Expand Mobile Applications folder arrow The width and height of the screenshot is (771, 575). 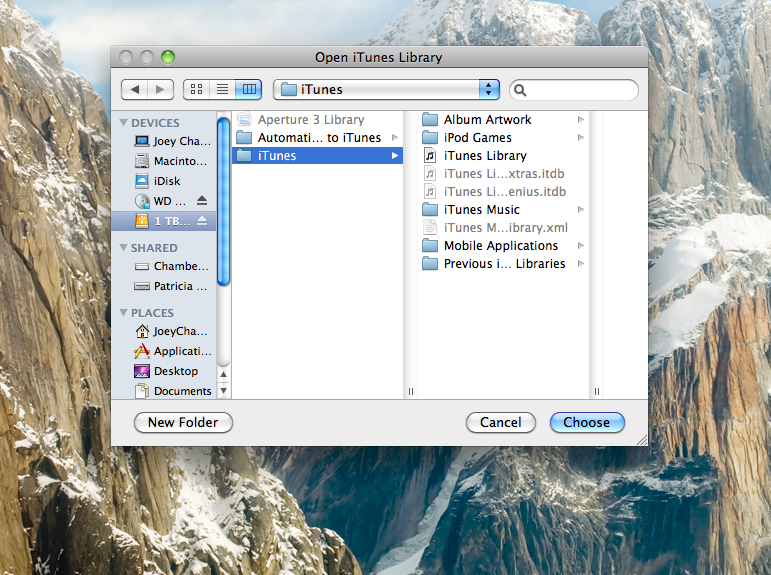(581, 245)
